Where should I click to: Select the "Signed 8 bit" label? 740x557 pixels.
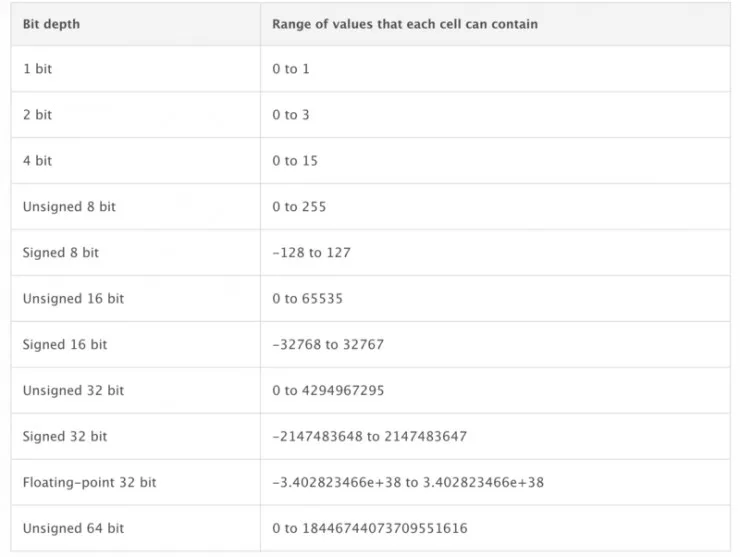[61, 253]
